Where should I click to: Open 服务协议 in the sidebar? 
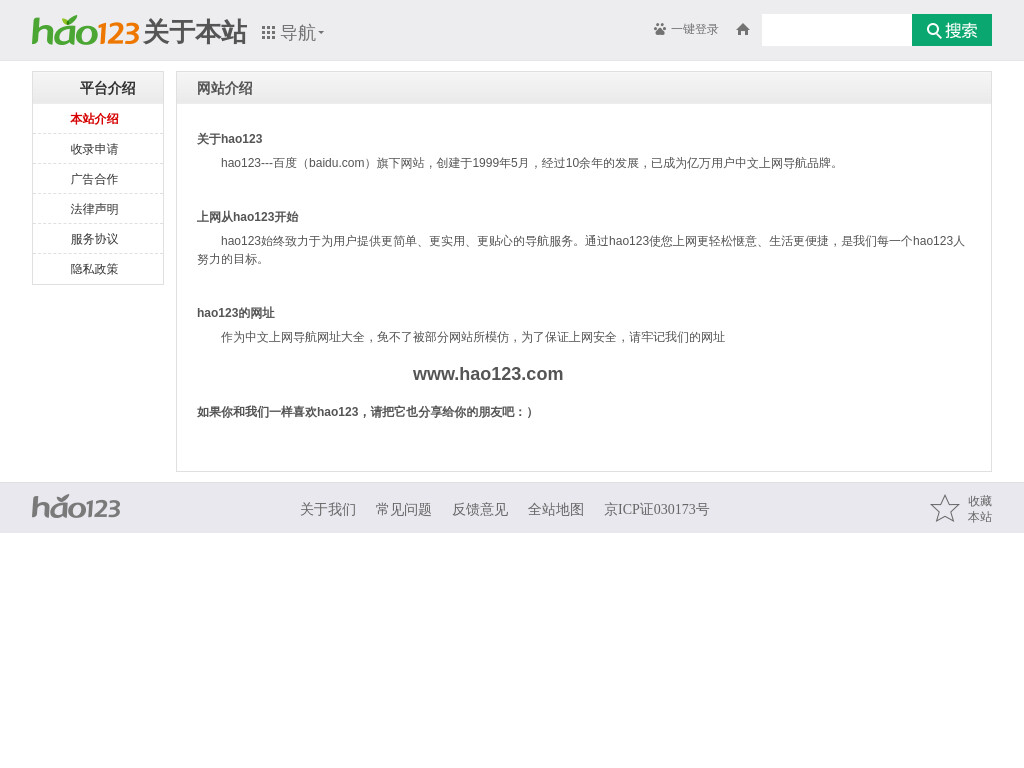point(95,239)
